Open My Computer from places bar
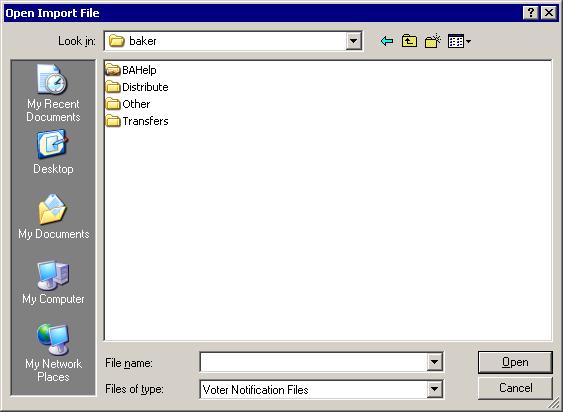 pos(53,283)
